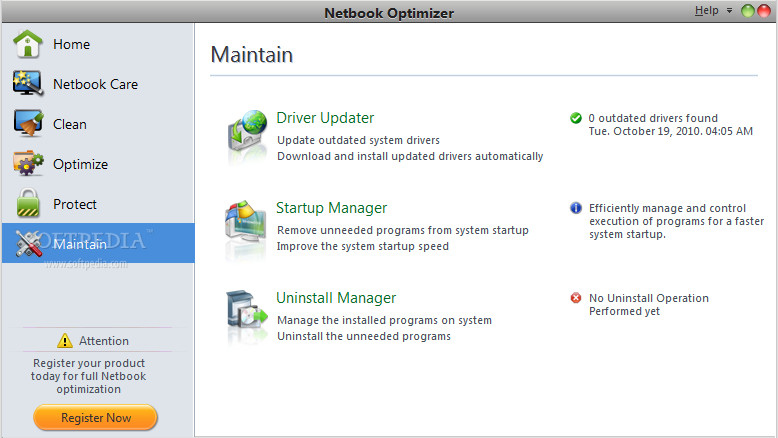Click the green check status icon
The image size is (778, 438).
[x=576, y=118]
